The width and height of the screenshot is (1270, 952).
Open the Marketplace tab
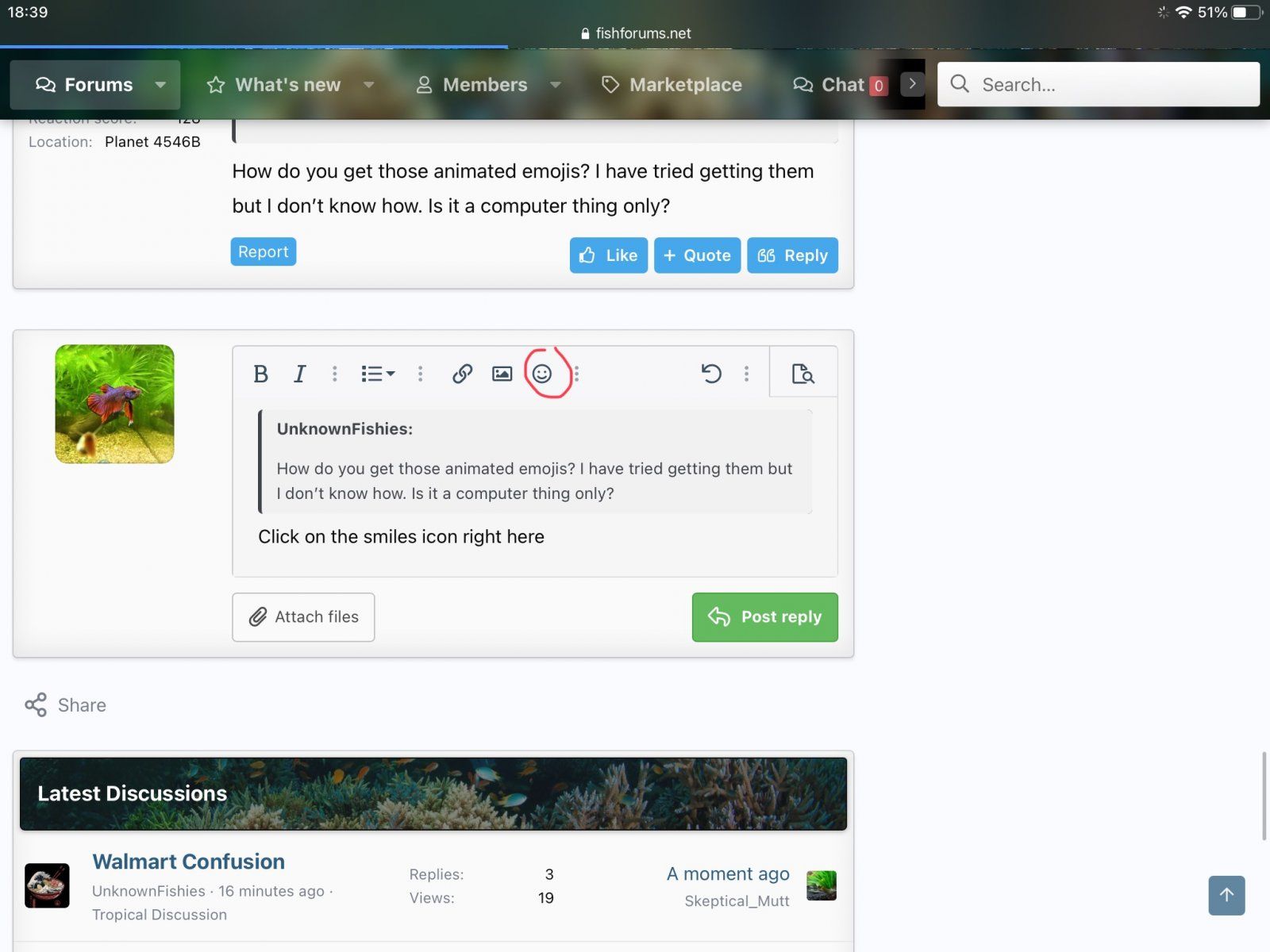click(672, 85)
